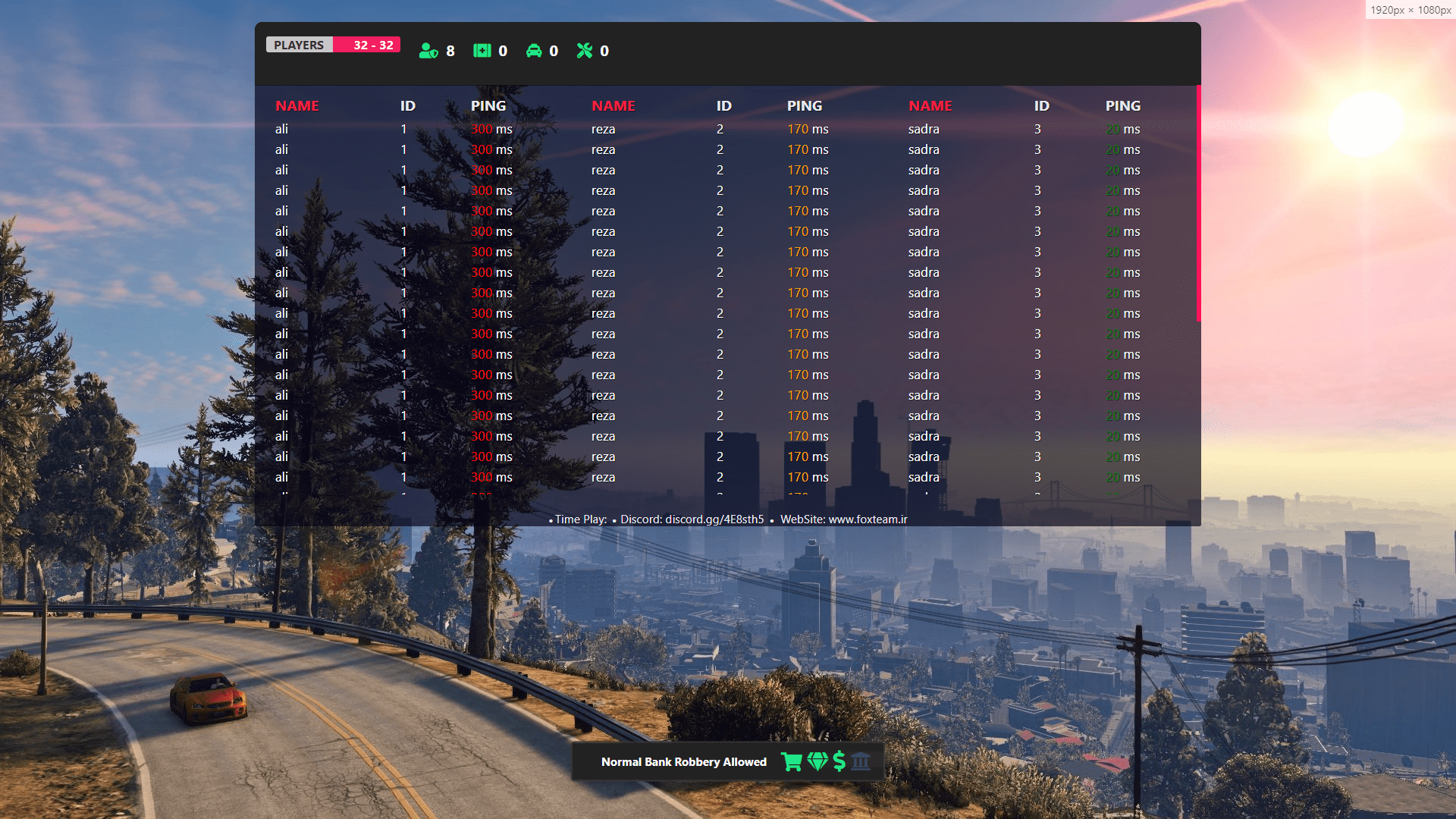
Task: Click the zero count beside the mechanic icon
Action: point(604,51)
